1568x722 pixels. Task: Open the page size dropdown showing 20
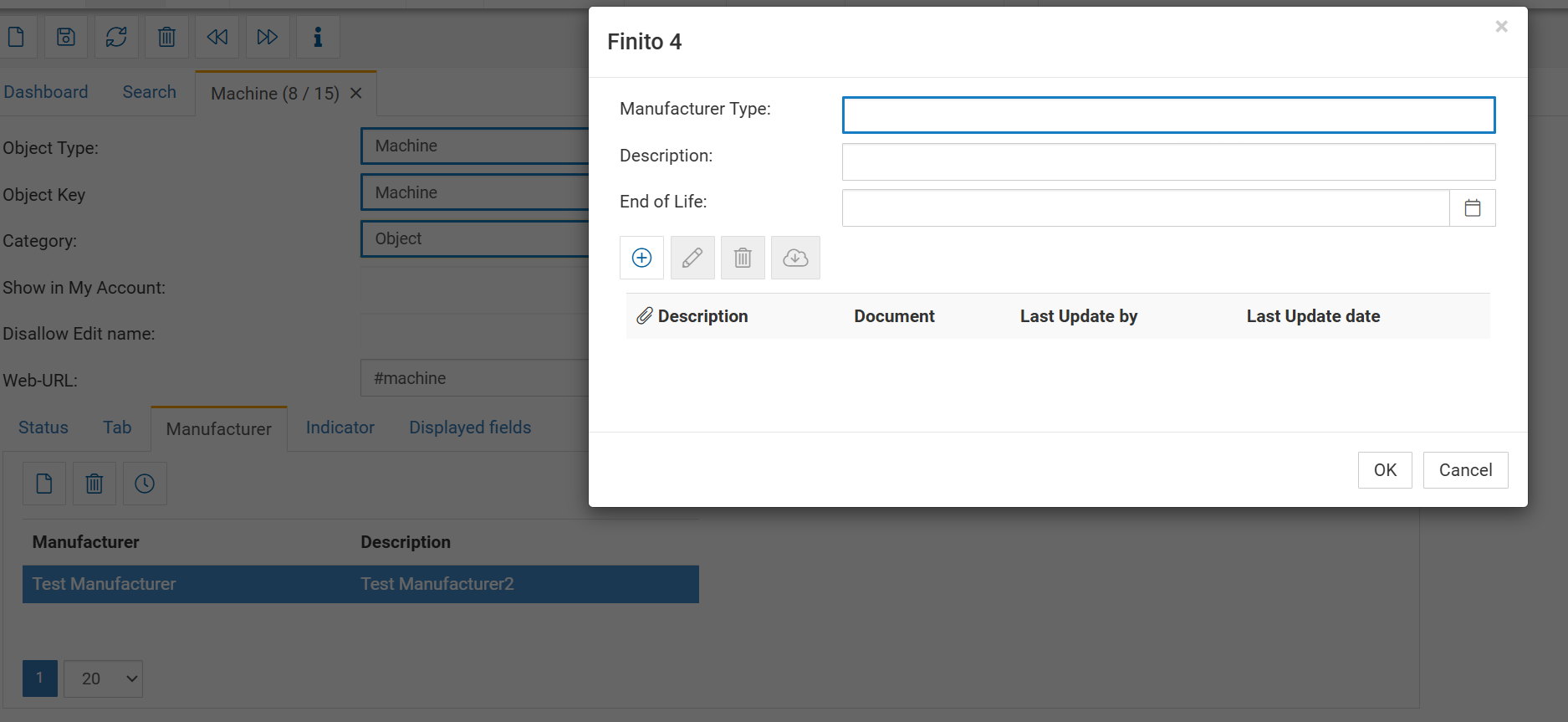(103, 678)
